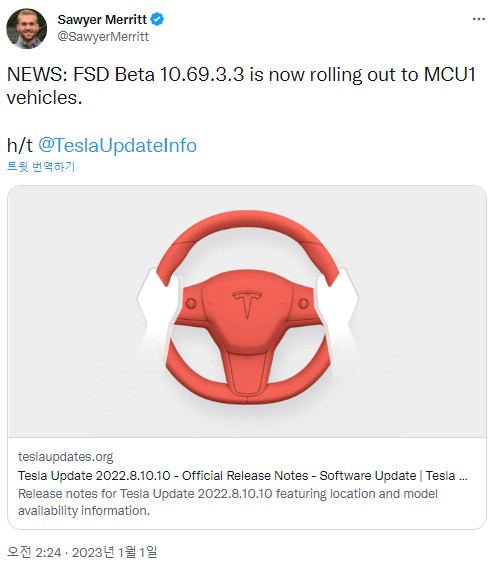Viewport: 493px width, 564px height.
Task: Click the bottom spoke of the steering wheel
Action: (247, 374)
